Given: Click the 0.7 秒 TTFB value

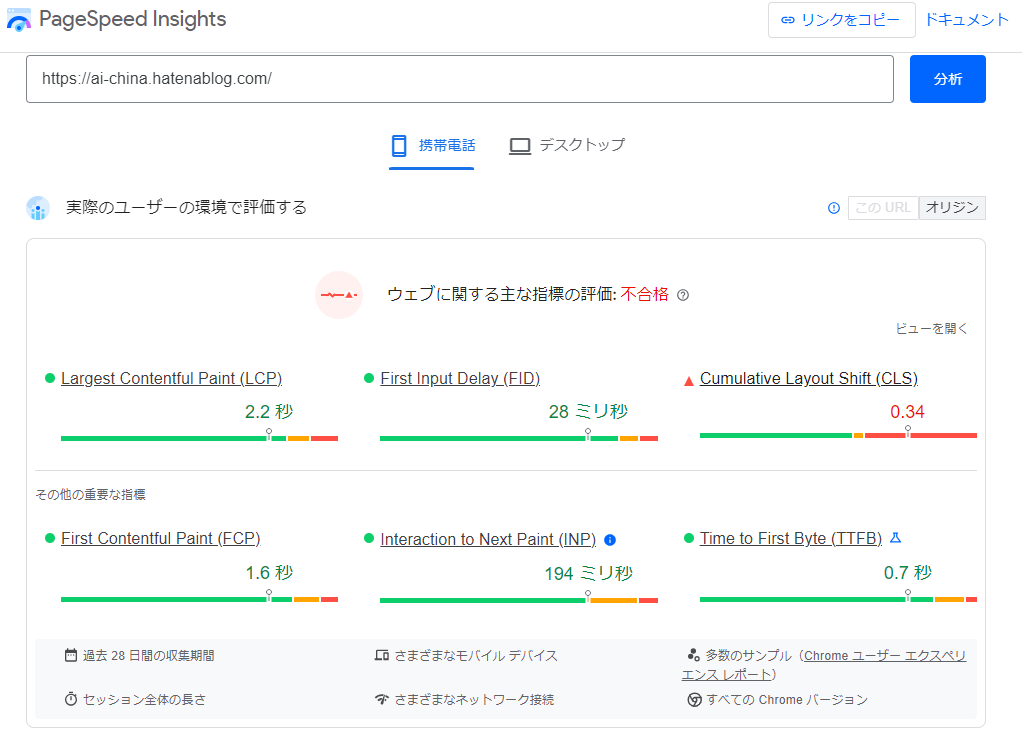Looking at the screenshot, I should point(907,573).
